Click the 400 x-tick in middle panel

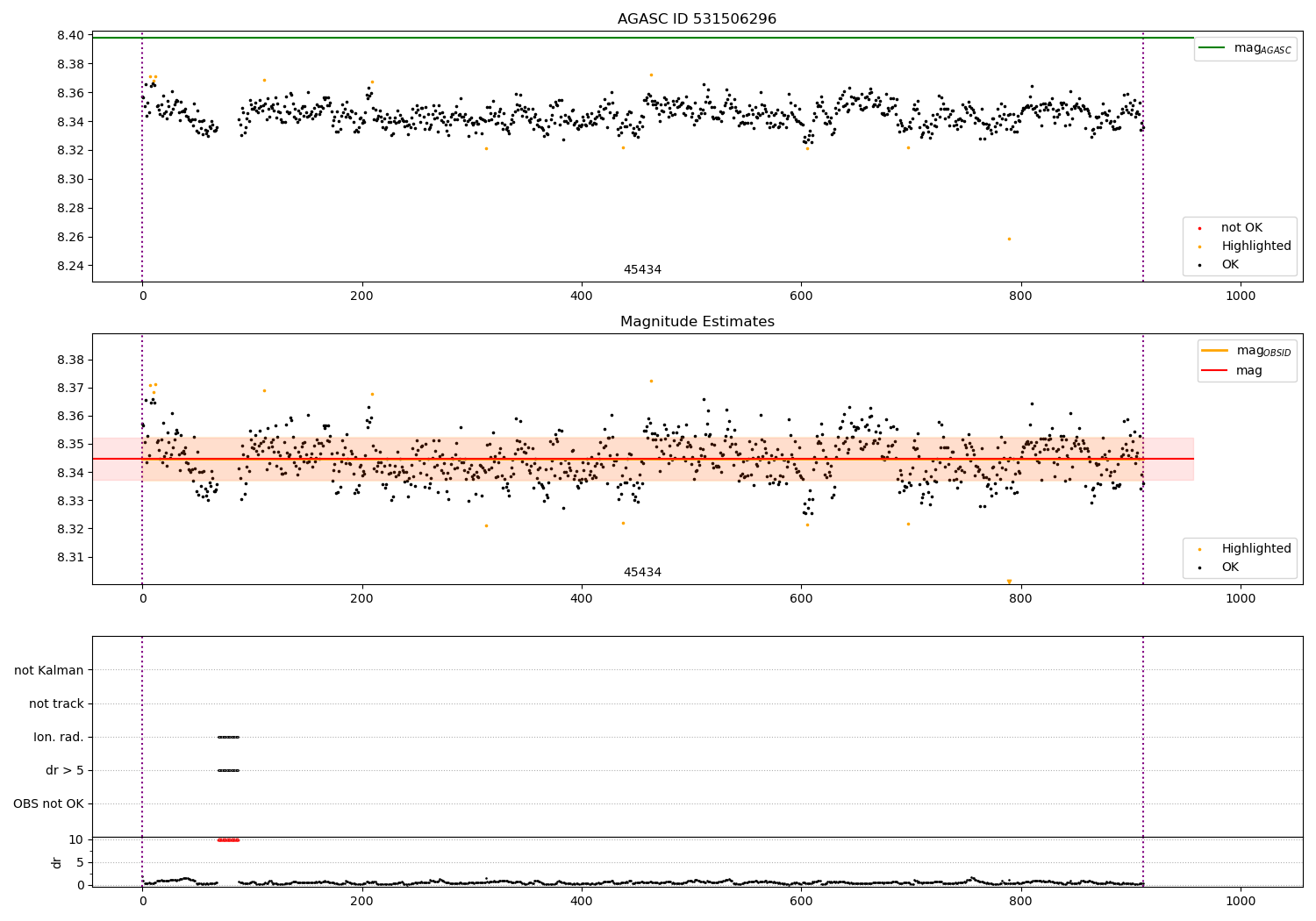tap(582, 599)
